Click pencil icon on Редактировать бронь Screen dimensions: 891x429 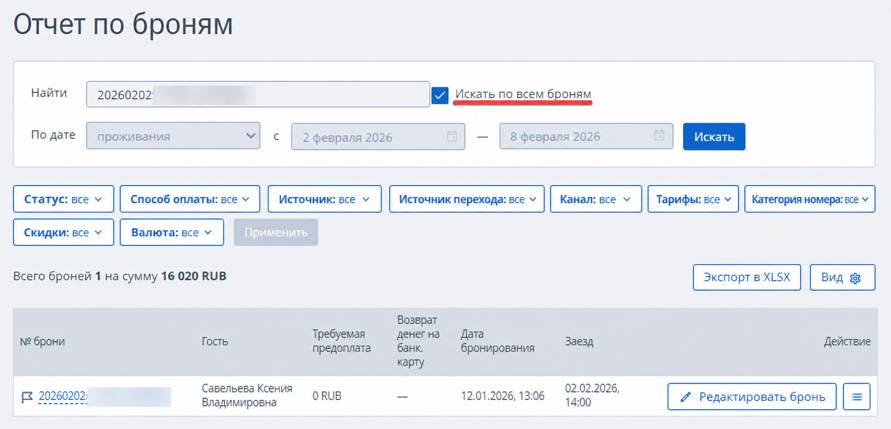[x=686, y=397]
